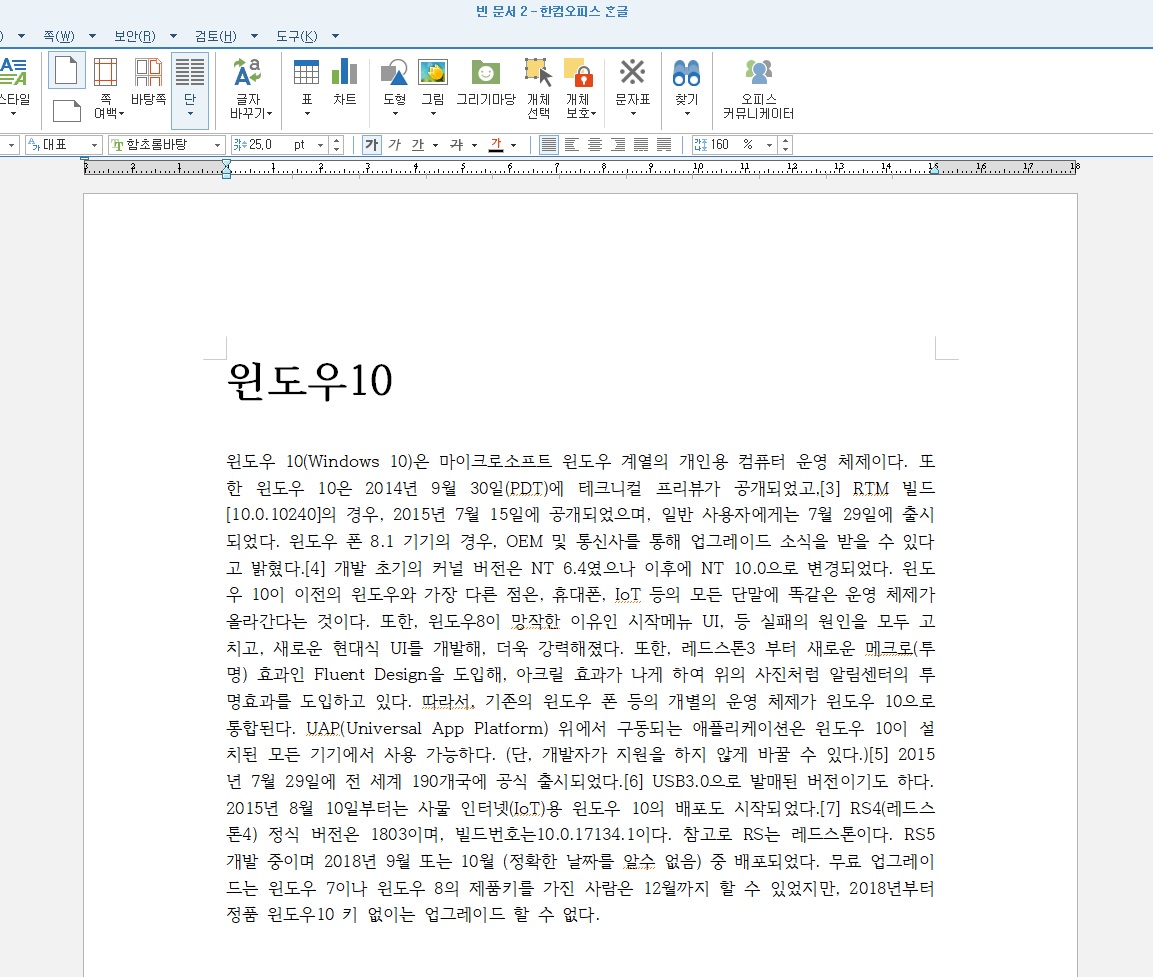Click the 도형 shapes icon
The image size is (1153, 977).
click(x=394, y=73)
